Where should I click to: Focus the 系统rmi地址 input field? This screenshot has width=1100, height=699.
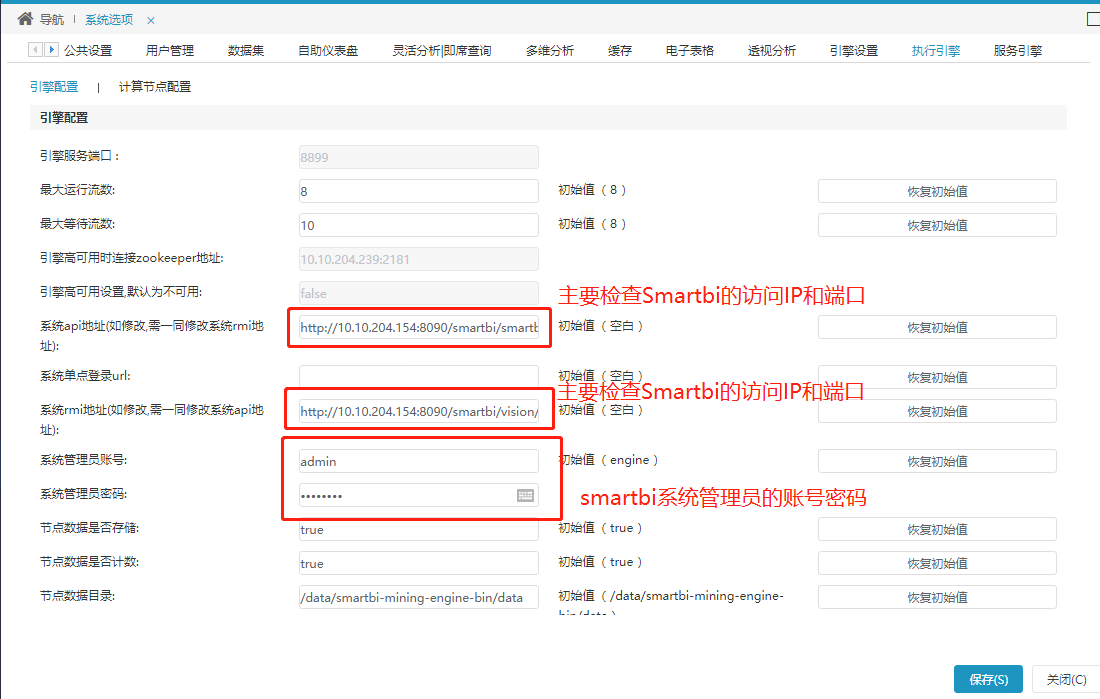pyautogui.click(x=419, y=411)
